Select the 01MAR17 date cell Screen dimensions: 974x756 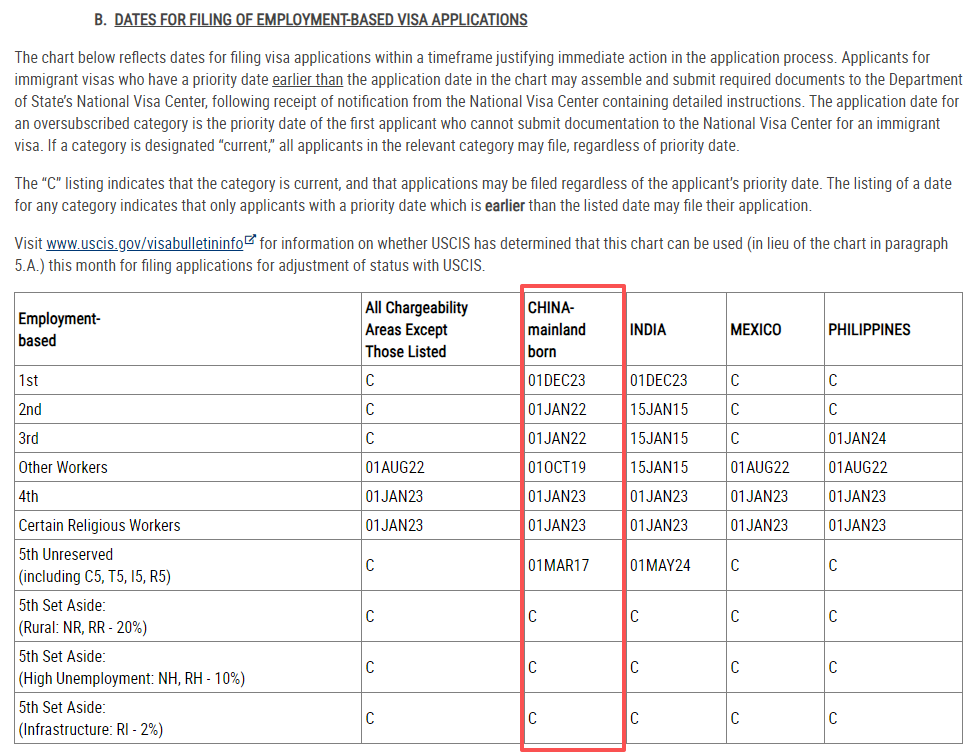point(558,565)
